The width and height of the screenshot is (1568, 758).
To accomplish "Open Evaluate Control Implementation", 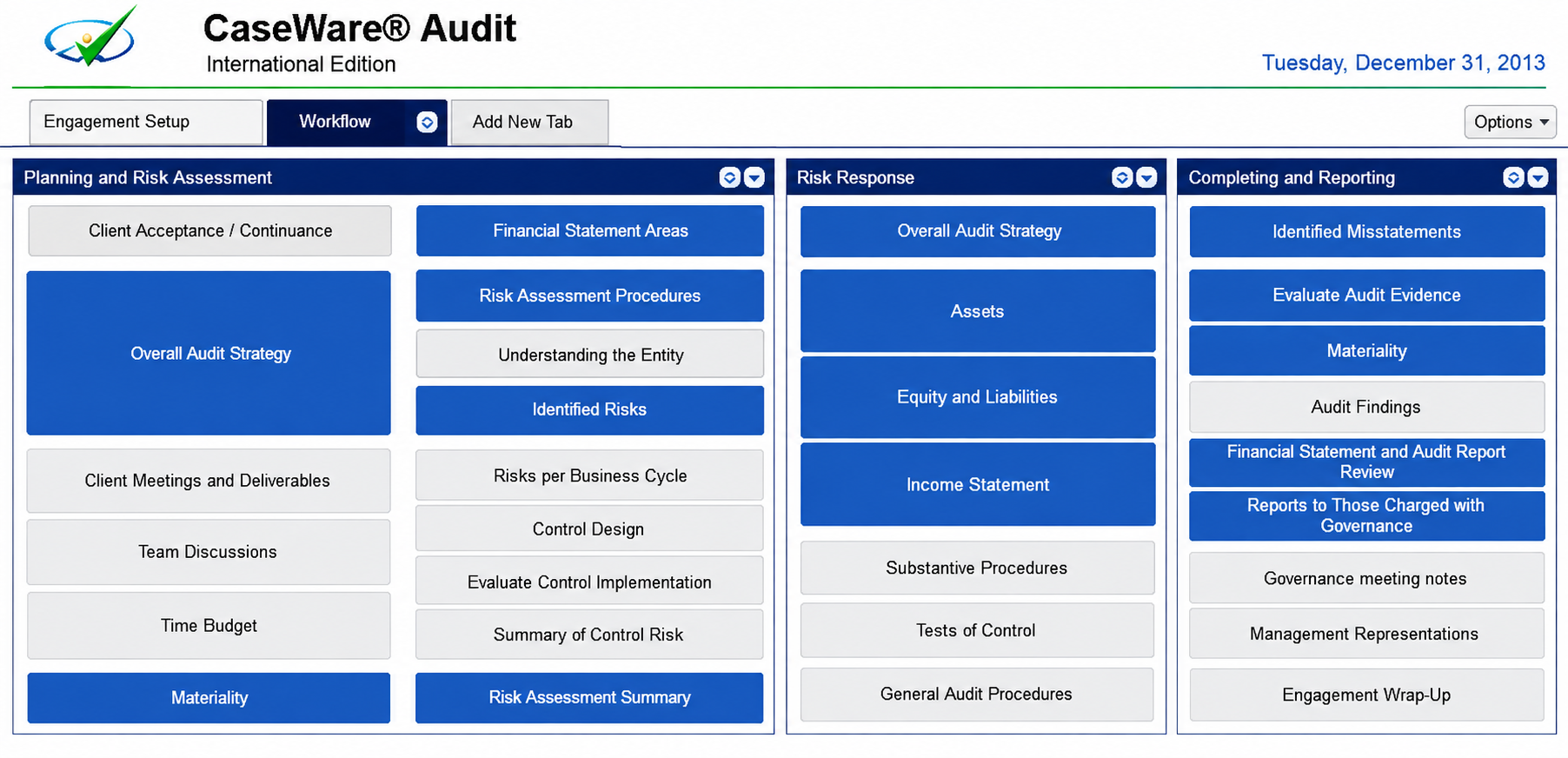I will point(590,581).
